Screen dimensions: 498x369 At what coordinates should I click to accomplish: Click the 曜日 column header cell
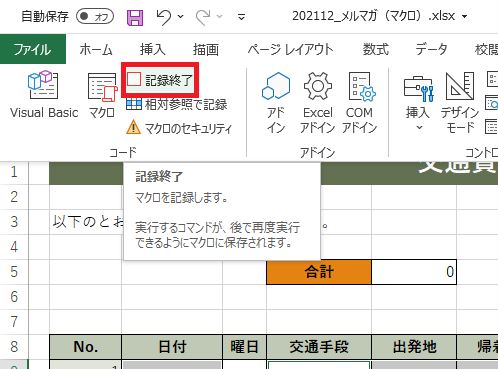click(244, 347)
